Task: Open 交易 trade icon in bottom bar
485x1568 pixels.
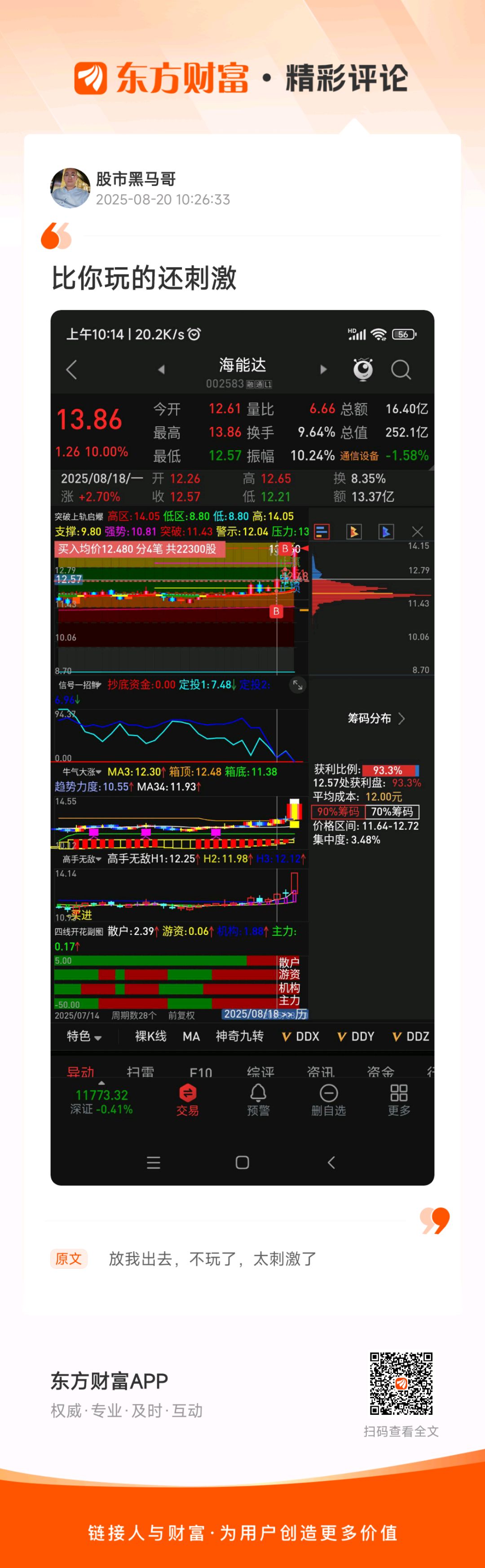Action: (187, 1100)
